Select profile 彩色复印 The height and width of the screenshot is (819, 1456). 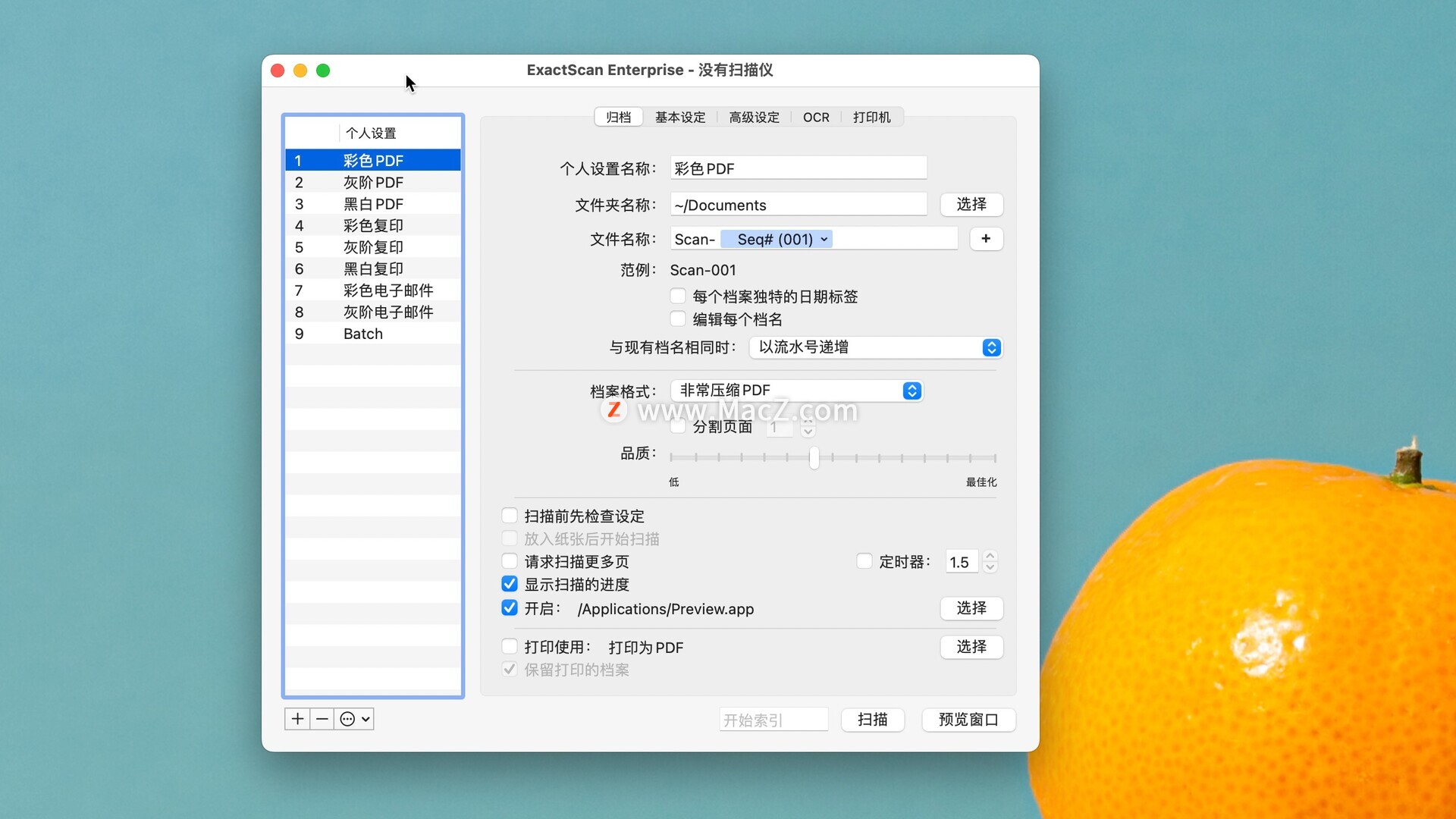[x=373, y=225]
